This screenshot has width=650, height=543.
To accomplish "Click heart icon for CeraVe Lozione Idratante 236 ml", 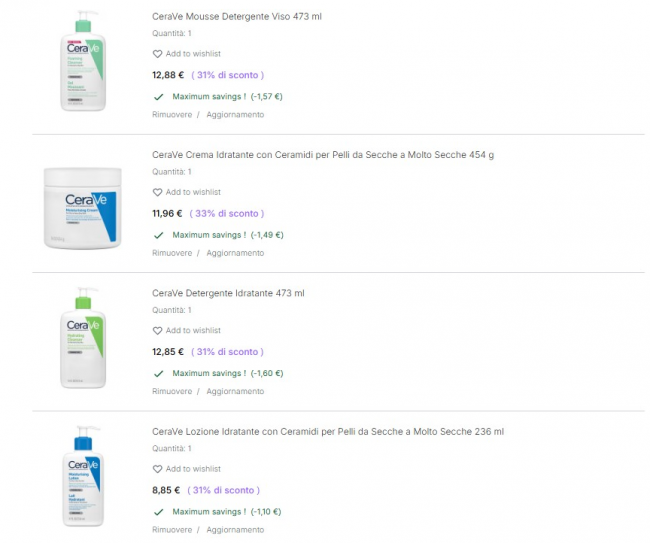I will tap(157, 469).
